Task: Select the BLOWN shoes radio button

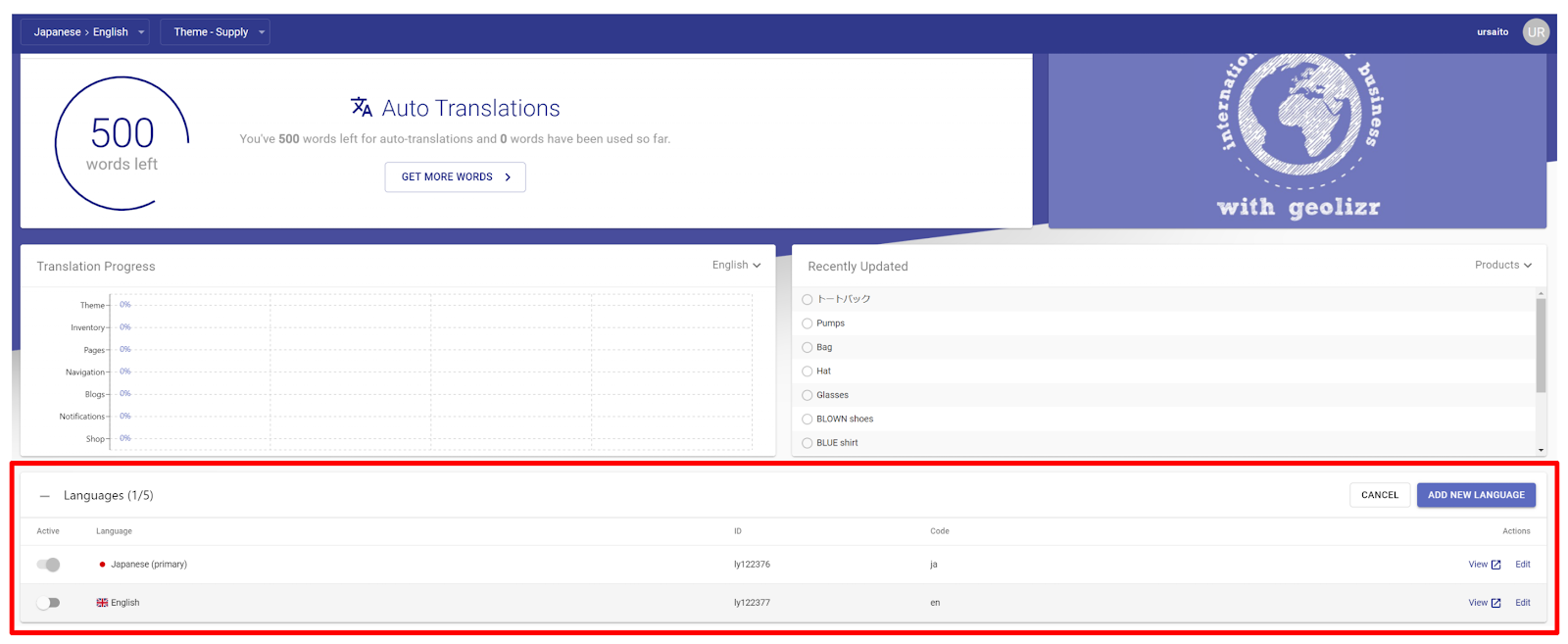Action: pos(808,420)
